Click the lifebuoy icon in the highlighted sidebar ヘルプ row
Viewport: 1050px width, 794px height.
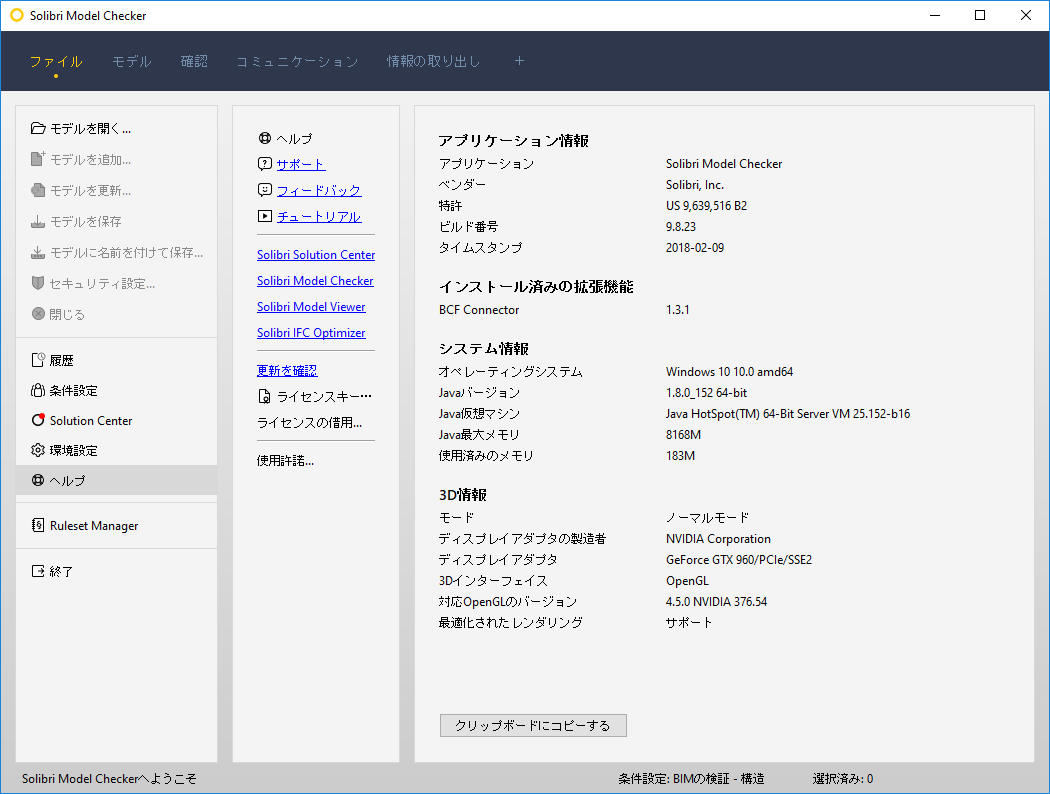pyautogui.click(x=38, y=480)
